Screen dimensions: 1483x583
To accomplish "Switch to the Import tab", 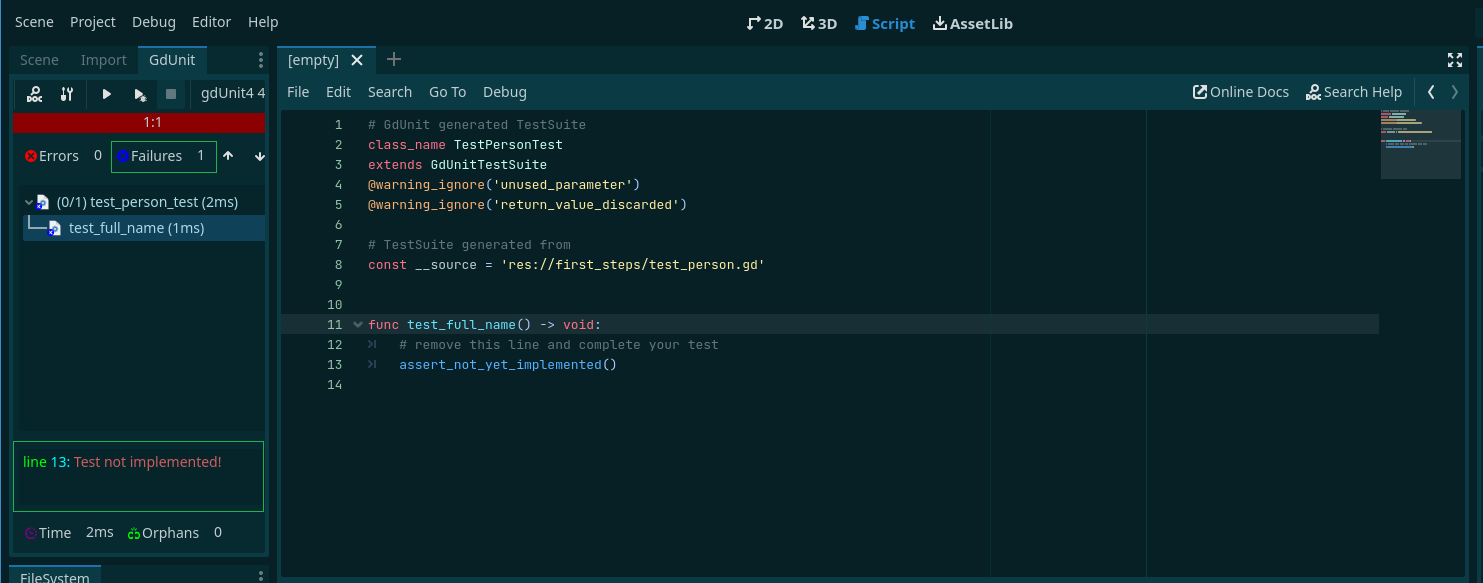I will (103, 60).
